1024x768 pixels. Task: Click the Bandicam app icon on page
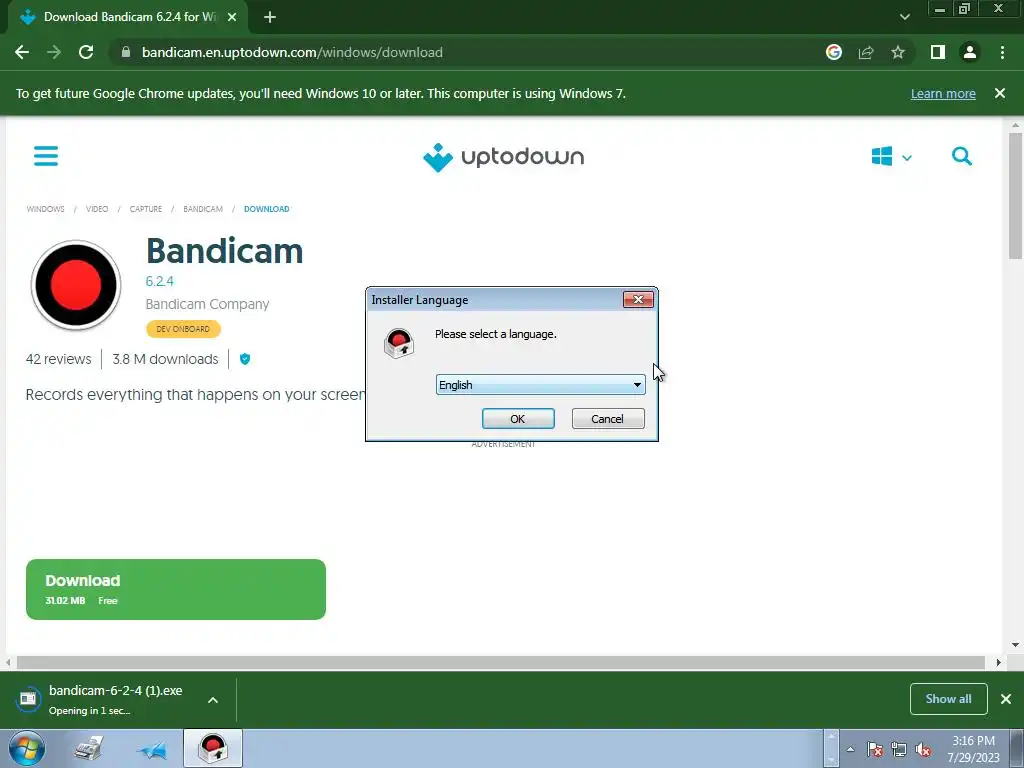[x=76, y=285]
